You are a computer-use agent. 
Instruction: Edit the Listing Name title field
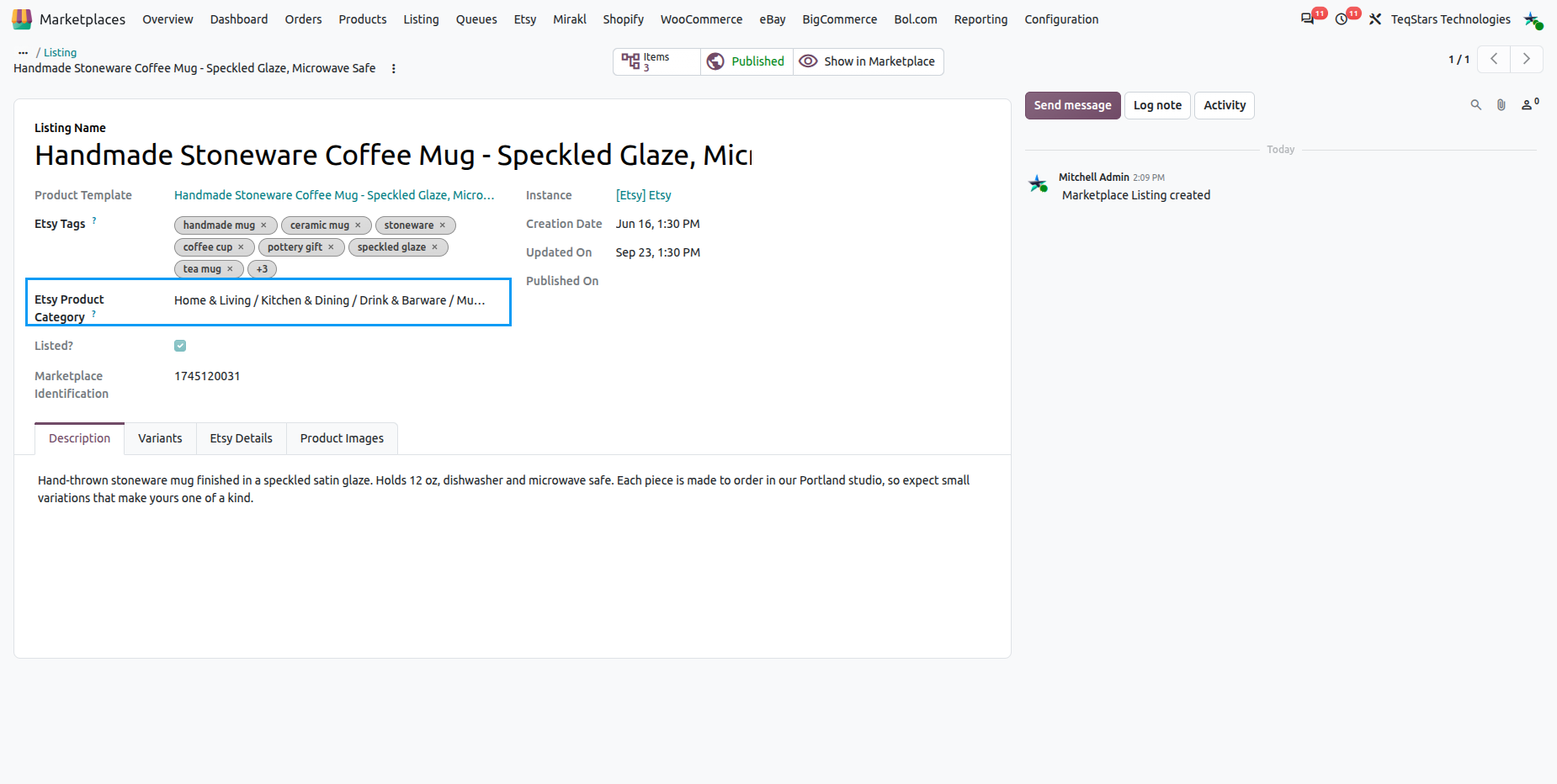pyautogui.click(x=393, y=155)
